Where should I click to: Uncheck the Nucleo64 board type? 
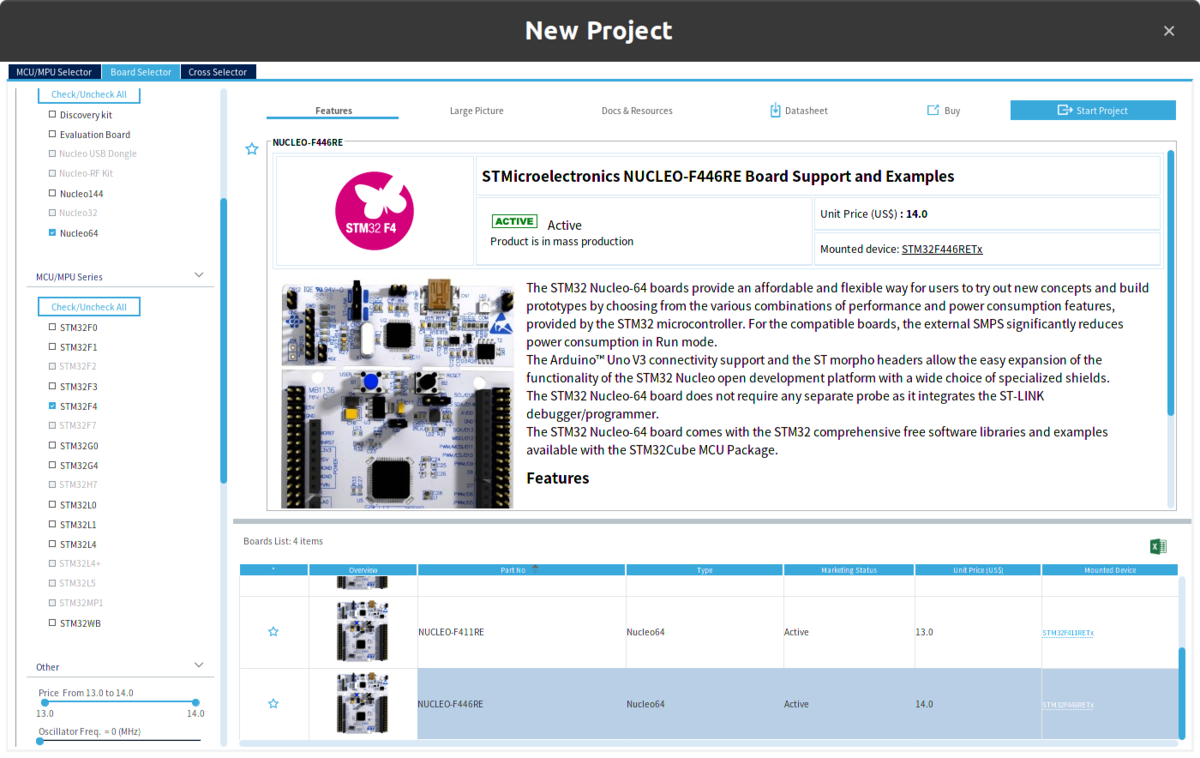[53, 233]
